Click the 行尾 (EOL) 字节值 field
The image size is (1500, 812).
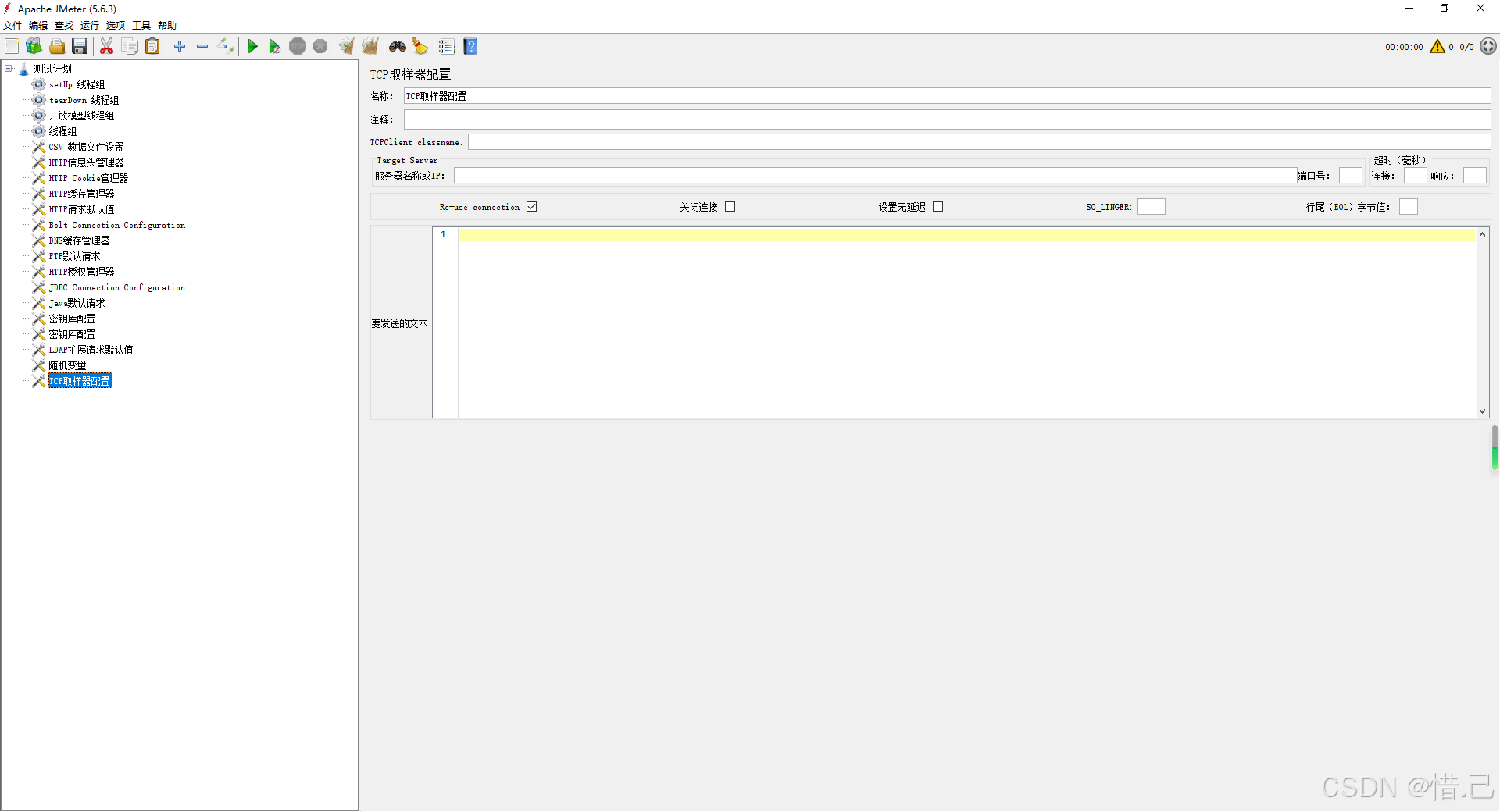(x=1408, y=207)
